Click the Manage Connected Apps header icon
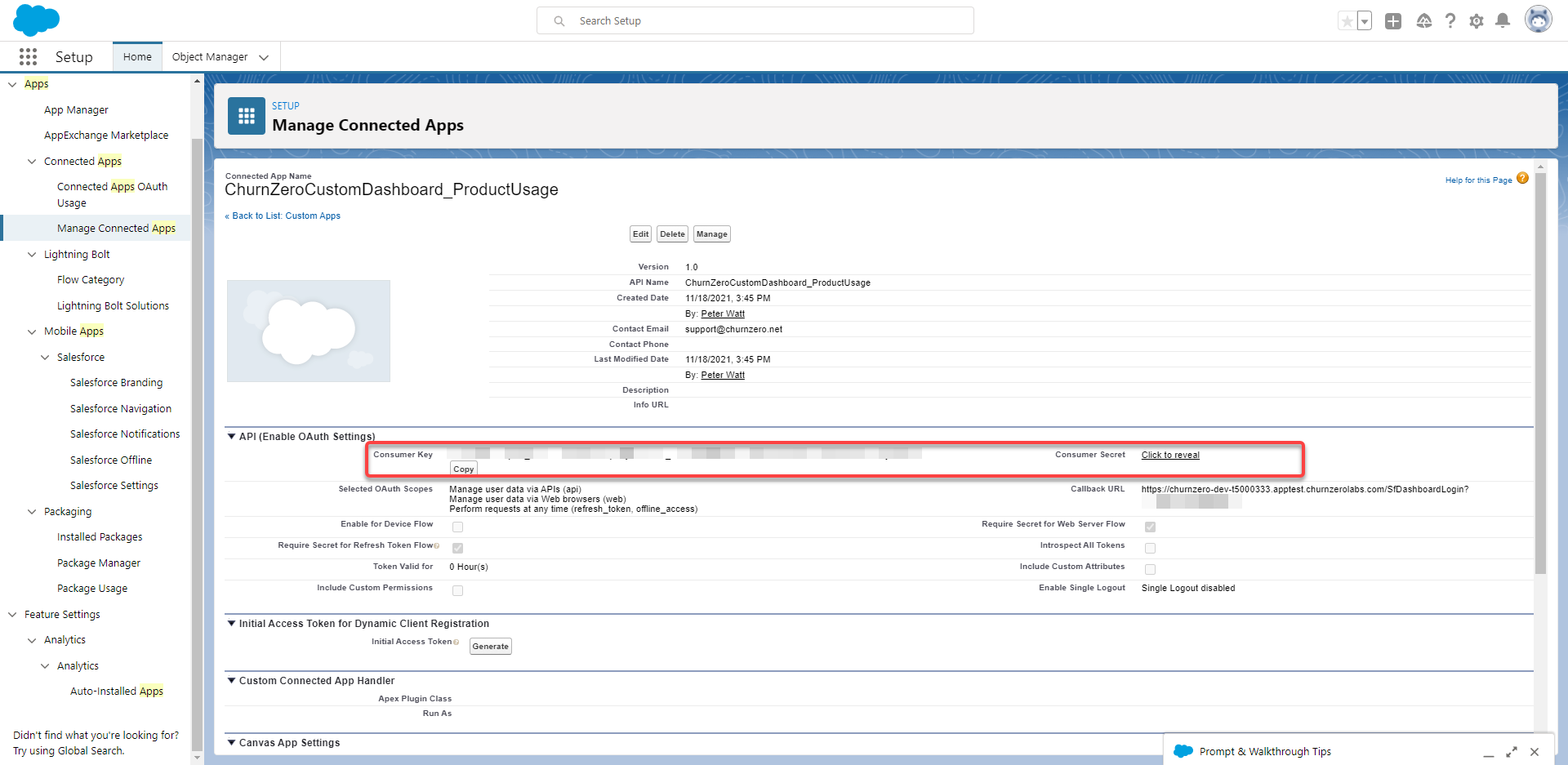 pos(247,116)
